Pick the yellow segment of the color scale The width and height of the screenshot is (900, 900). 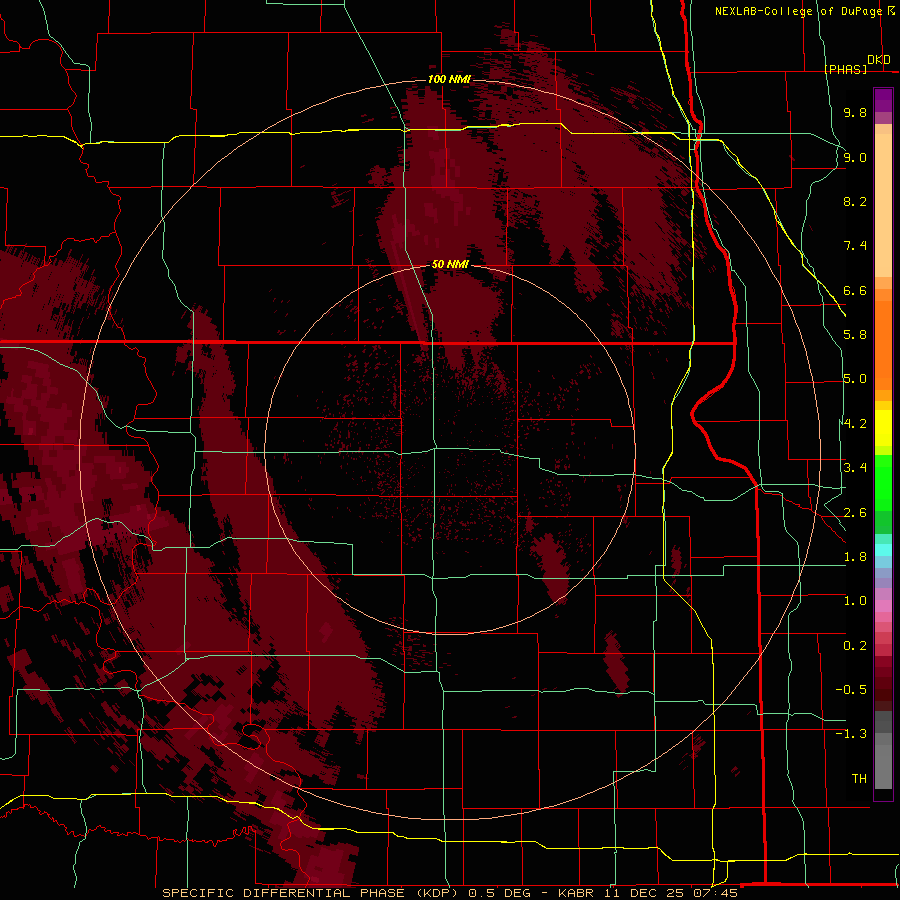click(x=883, y=428)
